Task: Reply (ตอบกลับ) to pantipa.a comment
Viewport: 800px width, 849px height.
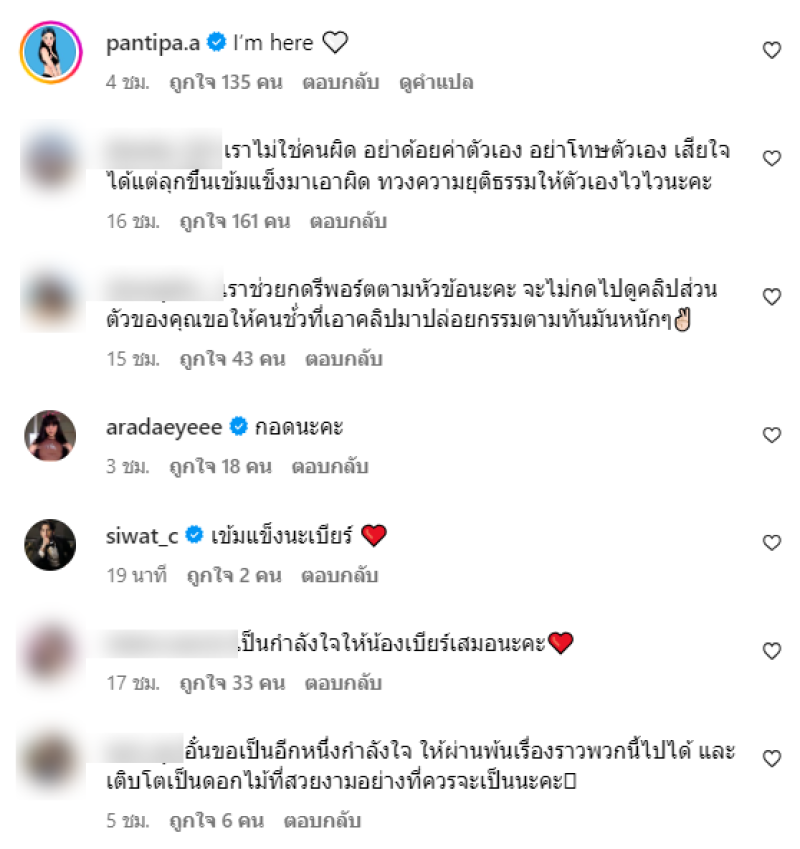Action: coord(340,82)
